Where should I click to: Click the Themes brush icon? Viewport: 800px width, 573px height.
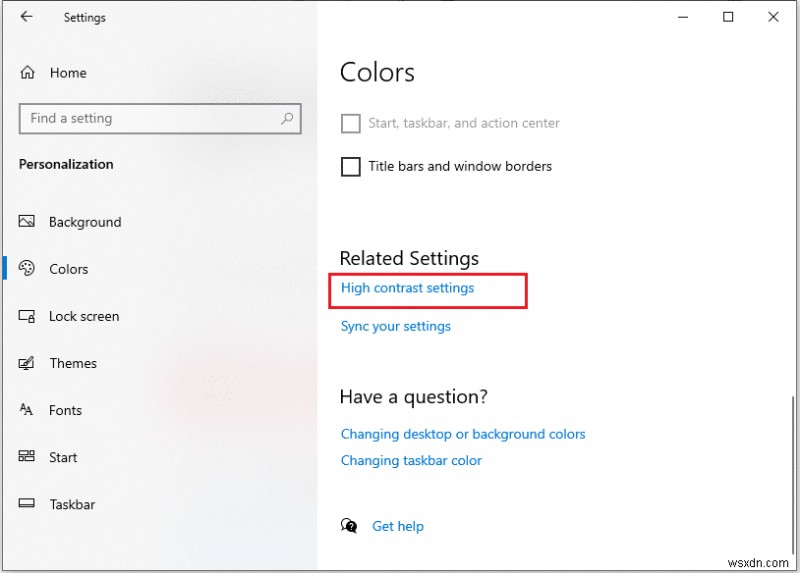(x=28, y=363)
